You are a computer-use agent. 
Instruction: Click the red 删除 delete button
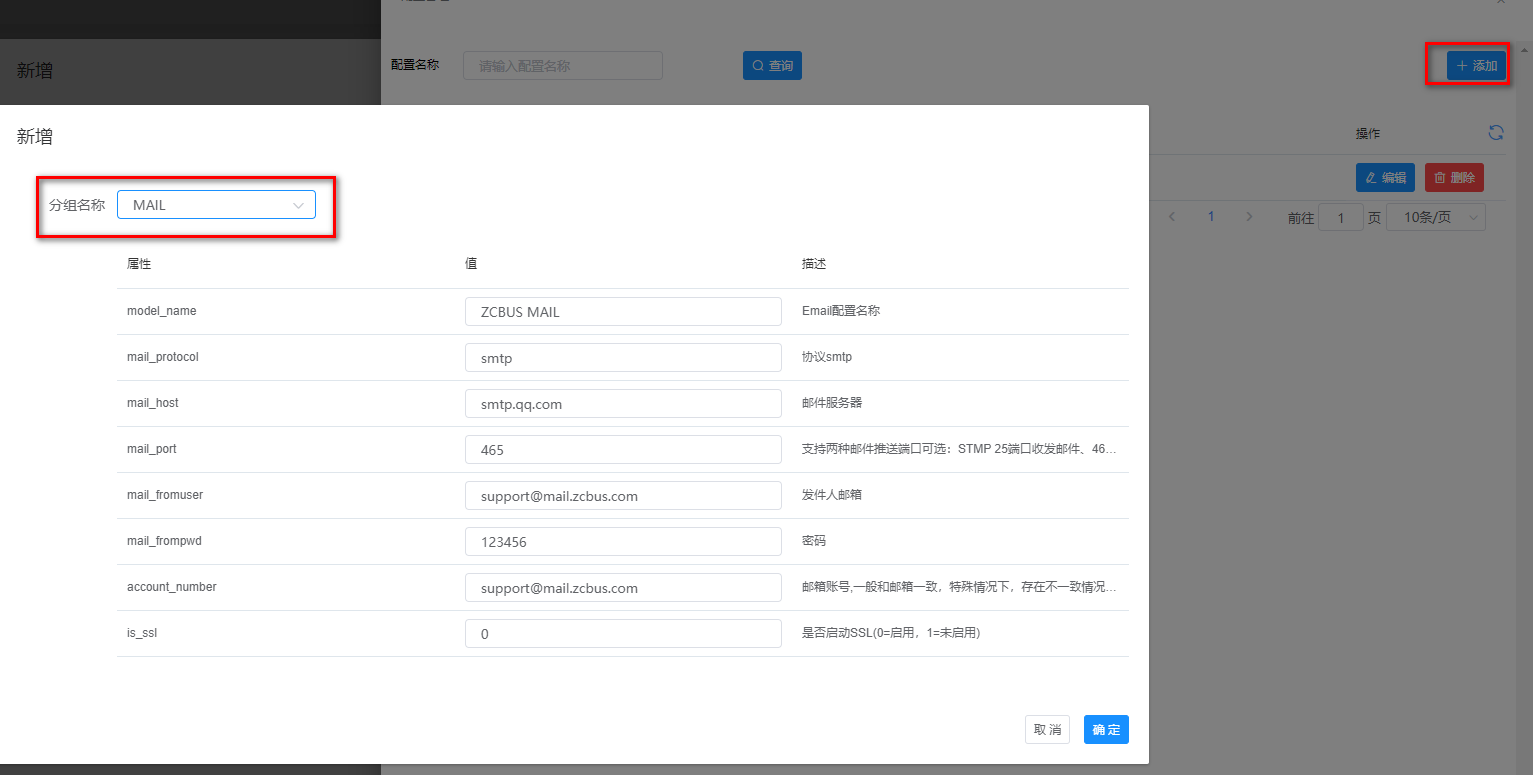[1453, 178]
